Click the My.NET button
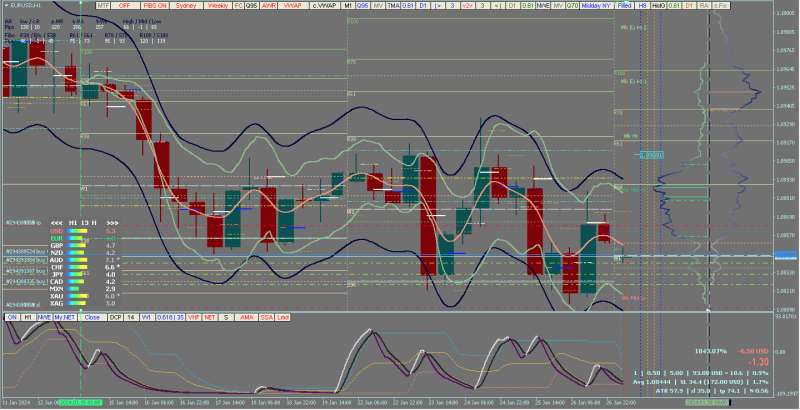The width and height of the screenshot is (800, 410). tap(65, 317)
